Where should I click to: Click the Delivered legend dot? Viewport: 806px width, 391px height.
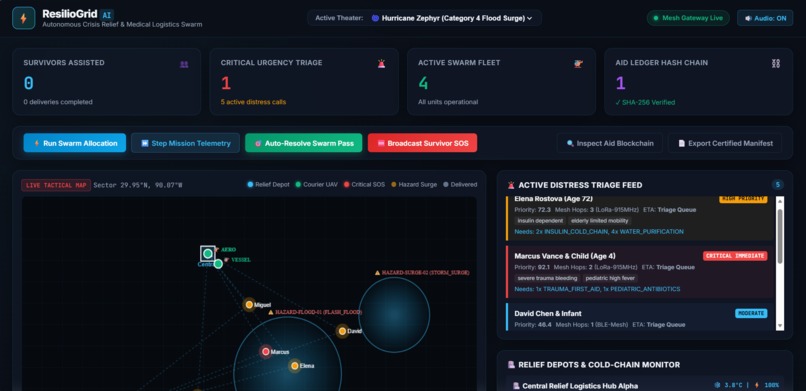tap(446, 184)
